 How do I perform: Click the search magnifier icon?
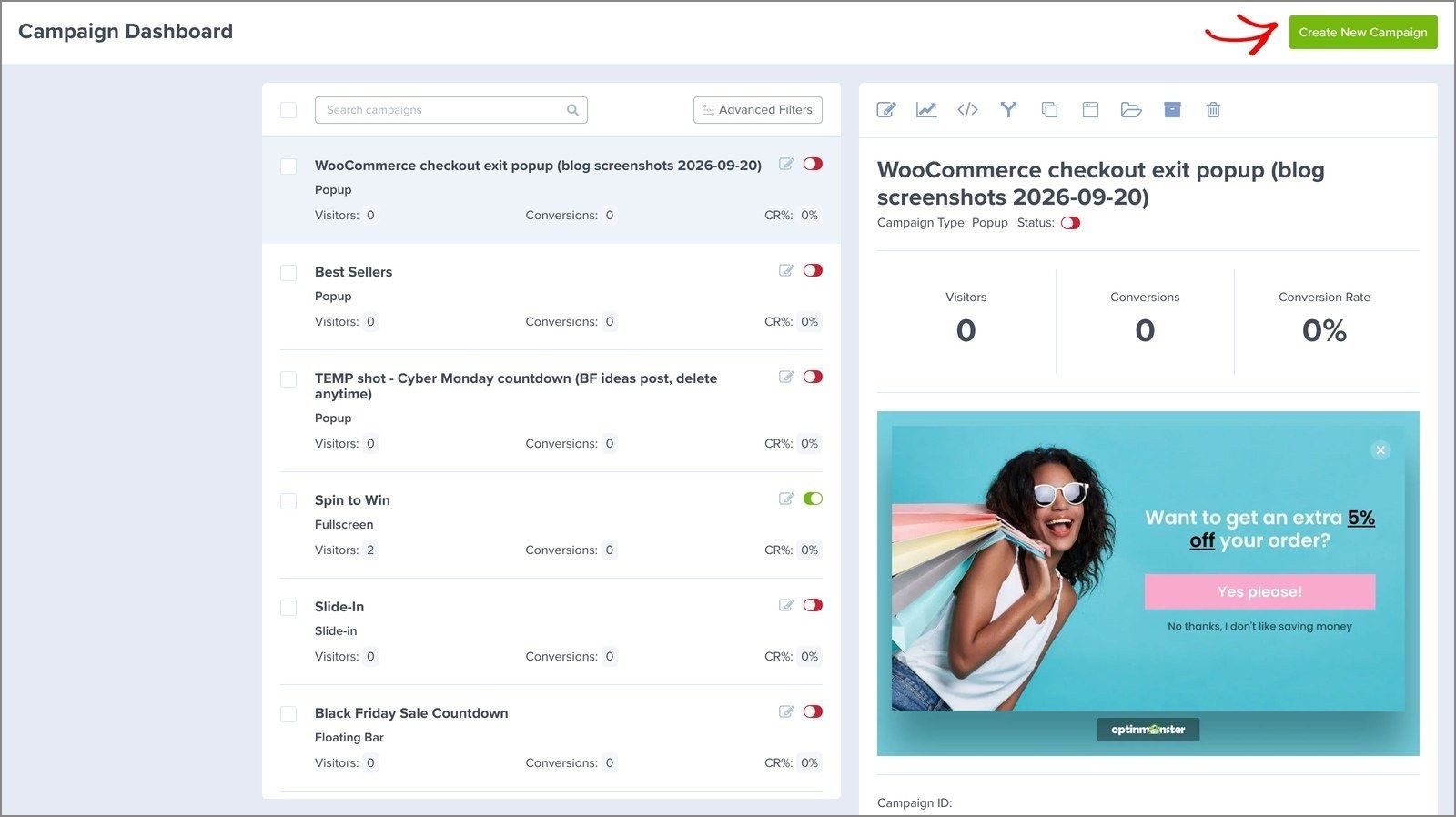[x=572, y=110]
